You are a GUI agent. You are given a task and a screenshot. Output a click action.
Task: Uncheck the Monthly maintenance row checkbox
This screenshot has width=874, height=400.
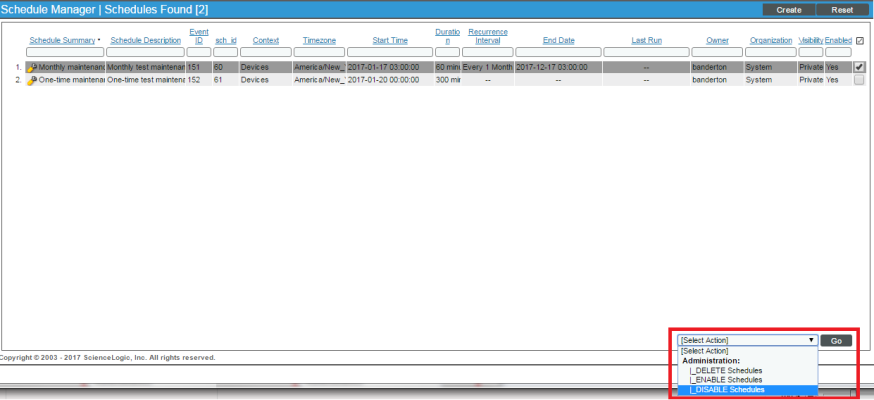coord(859,67)
